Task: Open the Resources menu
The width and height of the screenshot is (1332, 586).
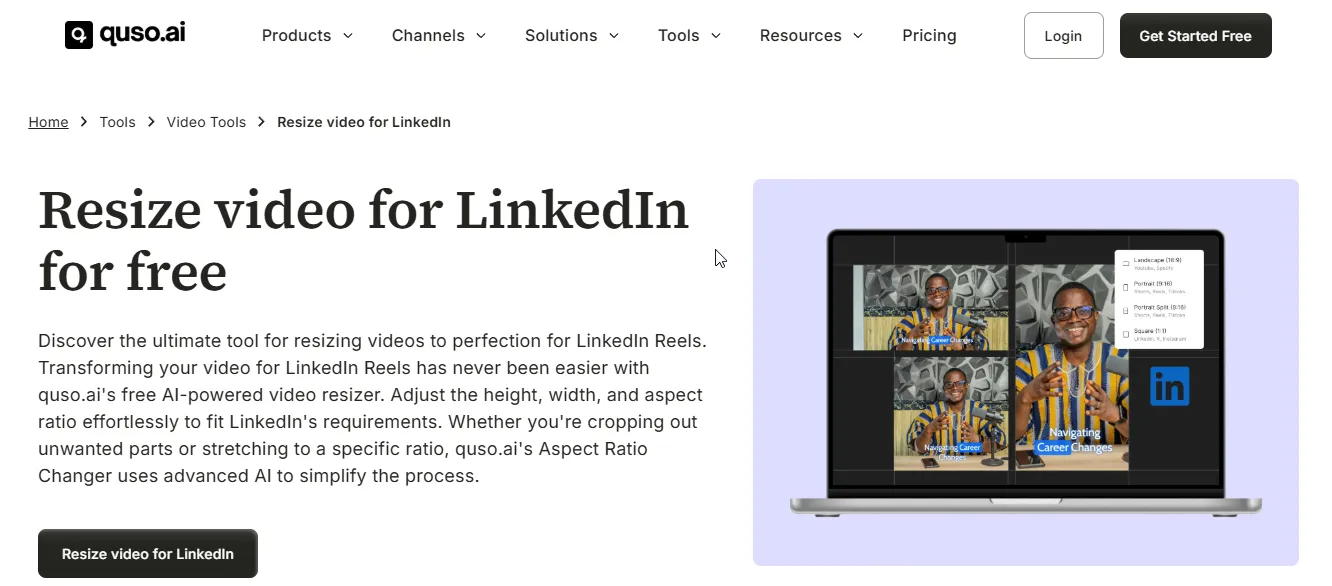Action: [x=800, y=36]
